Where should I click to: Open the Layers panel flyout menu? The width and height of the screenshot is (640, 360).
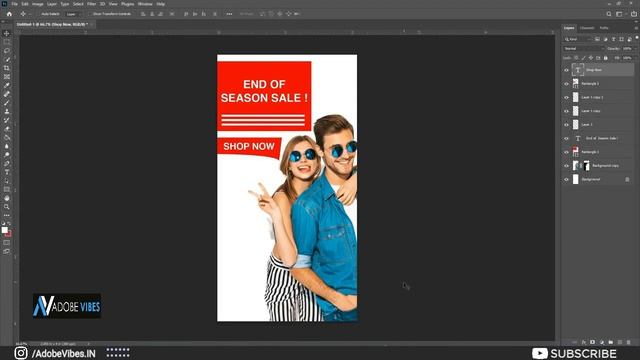[636, 28]
